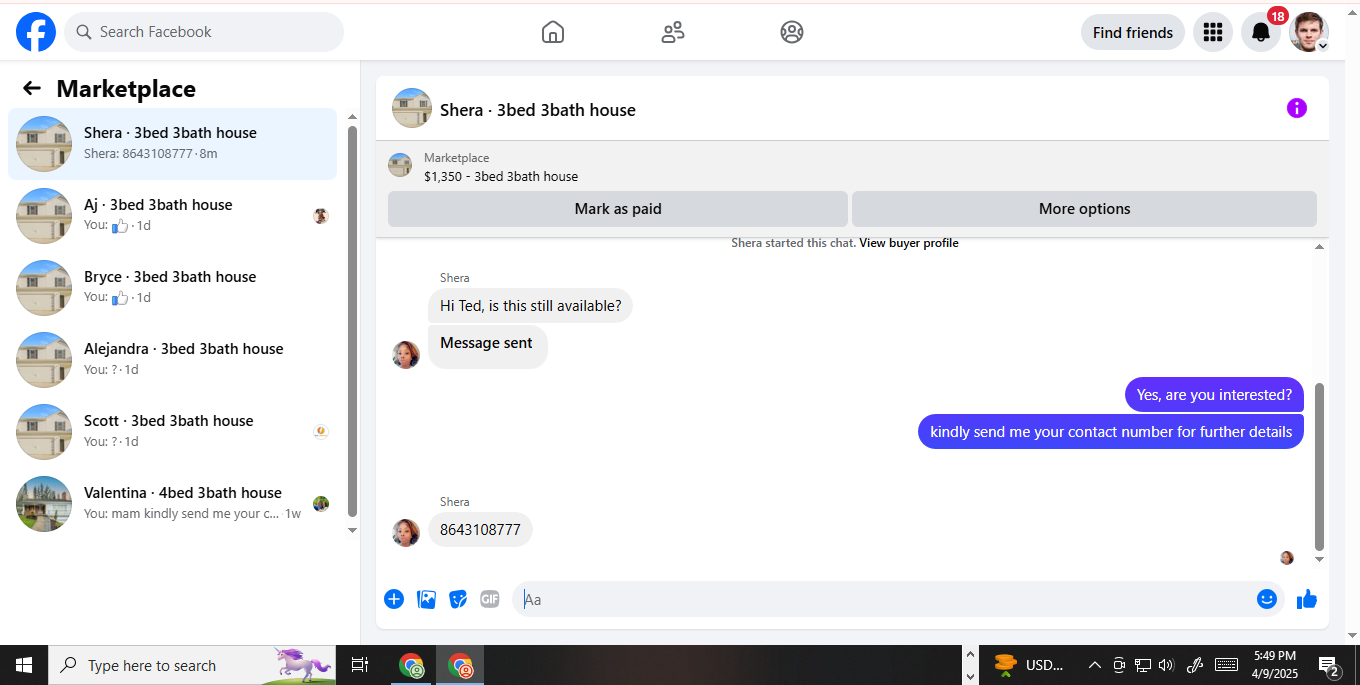Open the Bryce 3bed 3bath house conversation
The image size is (1360, 685).
[x=172, y=288]
